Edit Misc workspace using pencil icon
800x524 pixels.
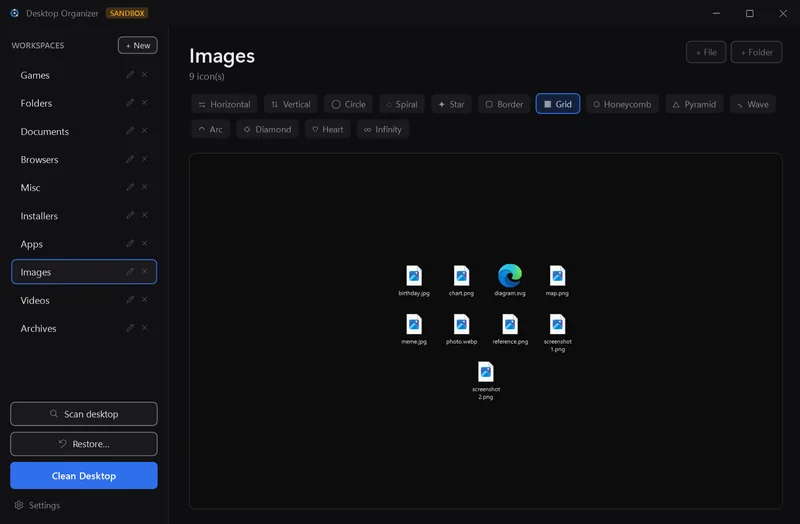(x=130, y=187)
